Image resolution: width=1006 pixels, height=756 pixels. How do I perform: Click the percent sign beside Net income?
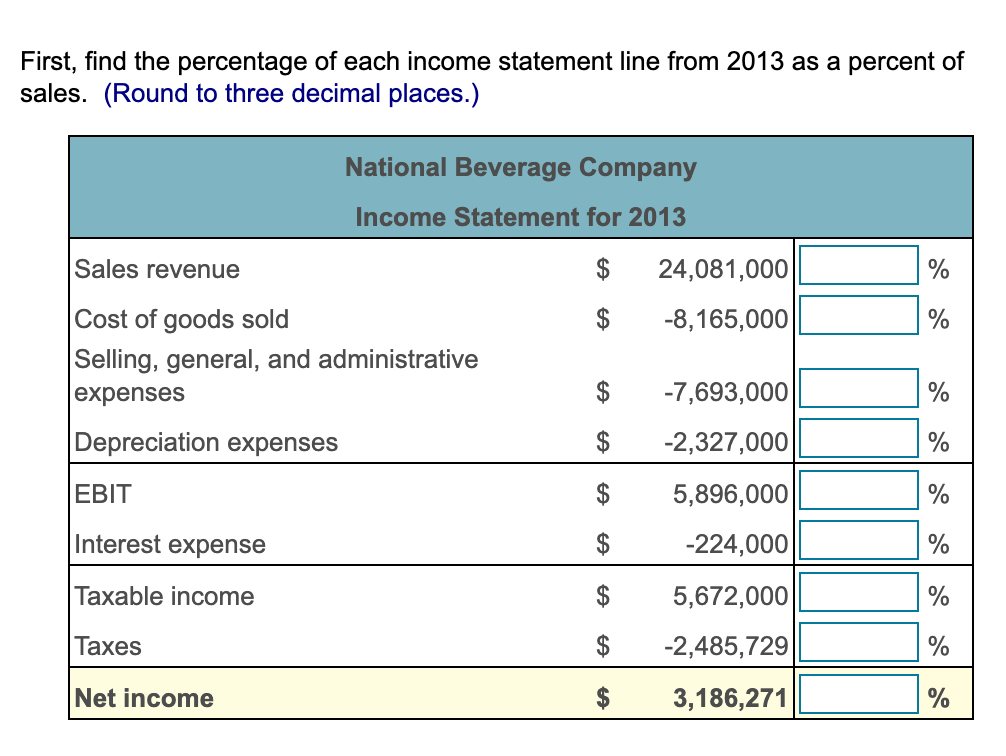coord(938,697)
